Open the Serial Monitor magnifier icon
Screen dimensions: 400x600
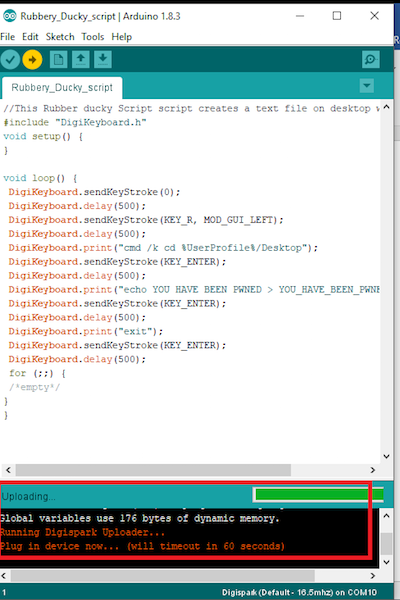coord(371,60)
